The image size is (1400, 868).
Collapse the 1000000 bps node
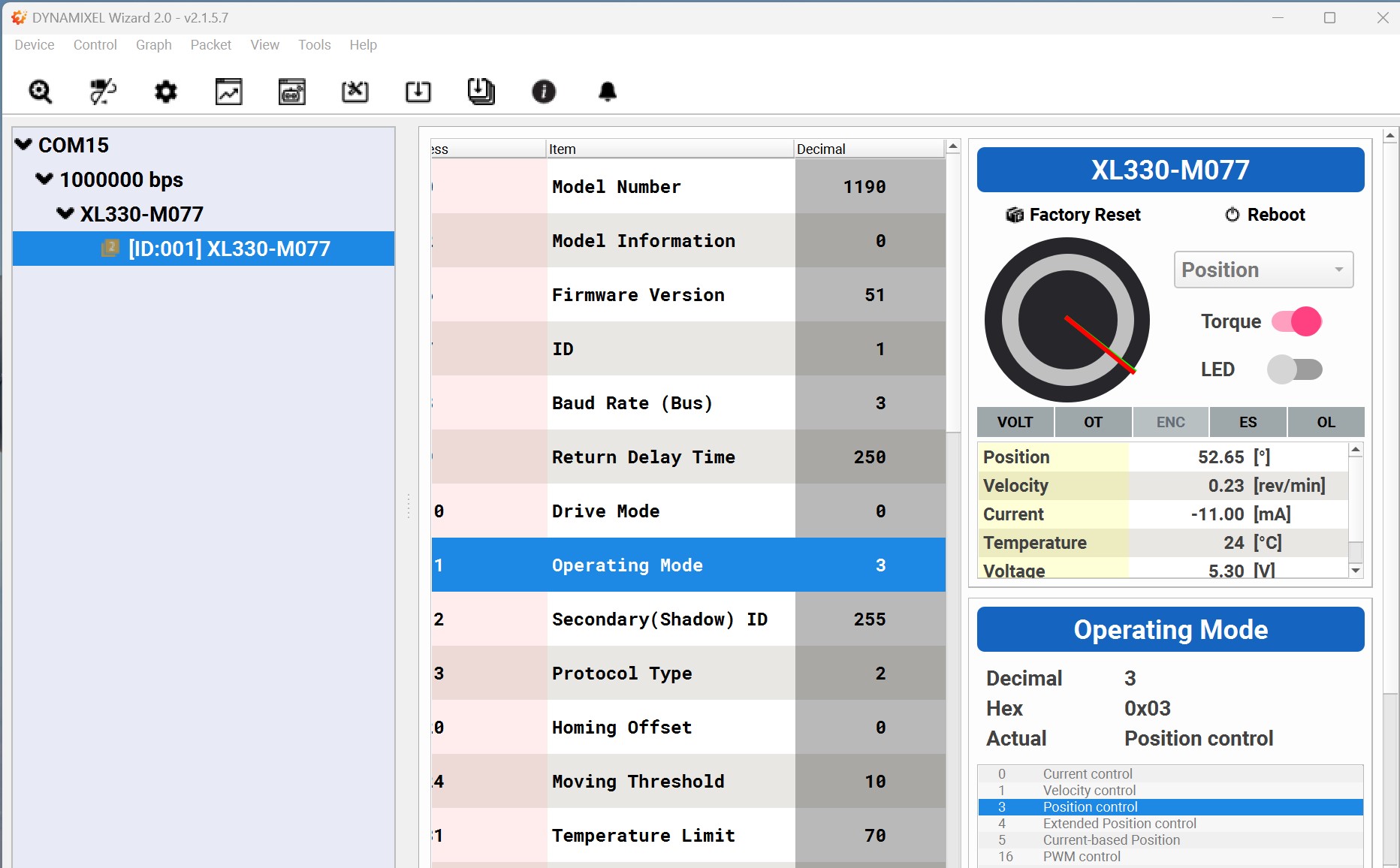click(45, 179)
